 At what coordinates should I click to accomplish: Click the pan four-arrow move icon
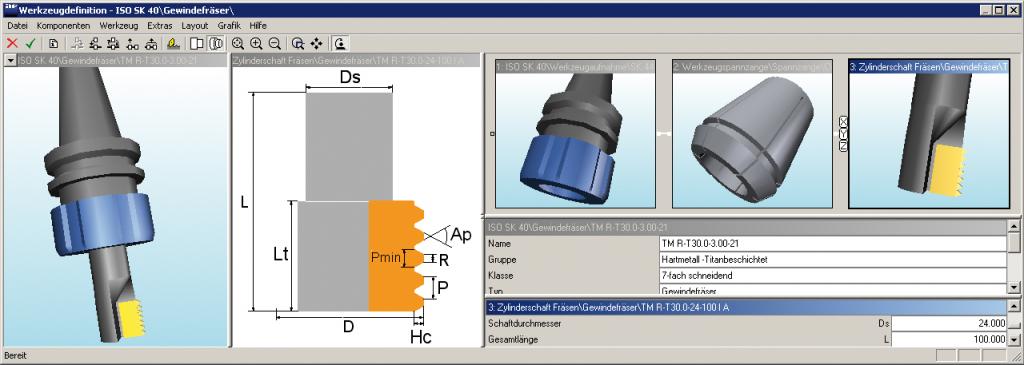coord(317,43)
